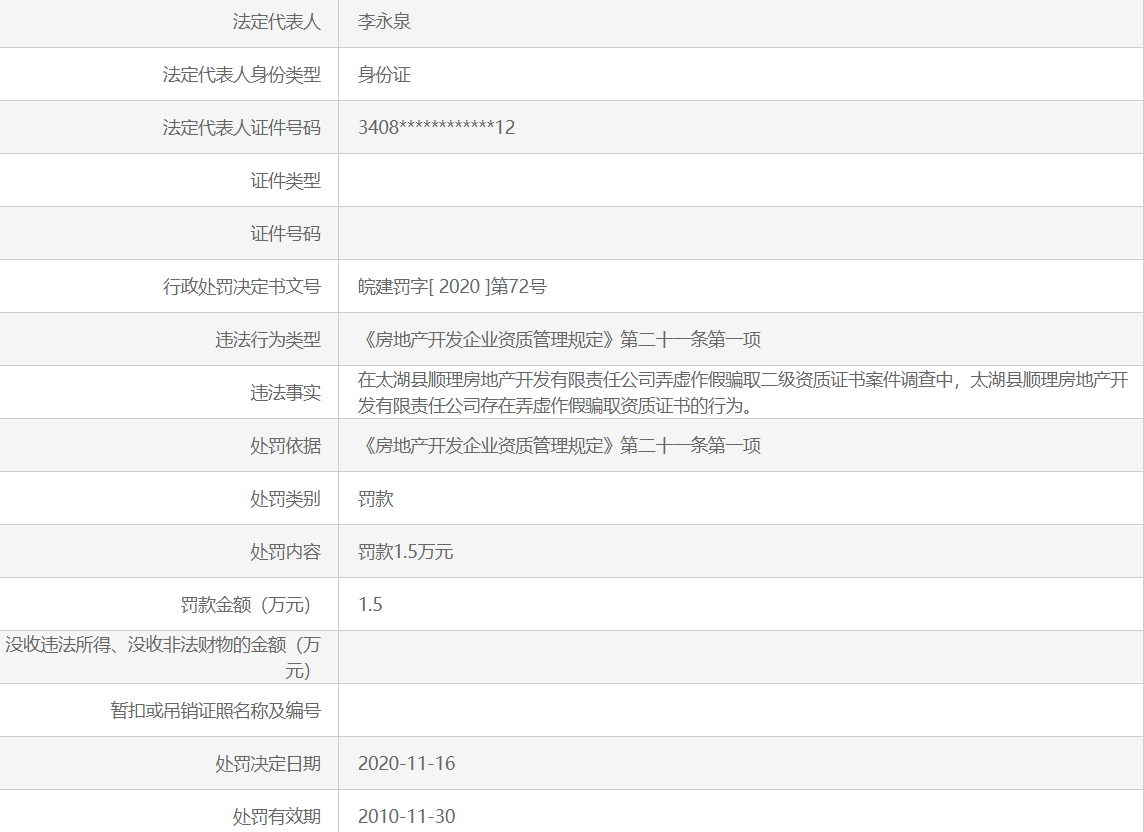Select the value 罚款1.5万元
Image resolution: width=1144 pixels, height=832 pixels.
(406, 552)
